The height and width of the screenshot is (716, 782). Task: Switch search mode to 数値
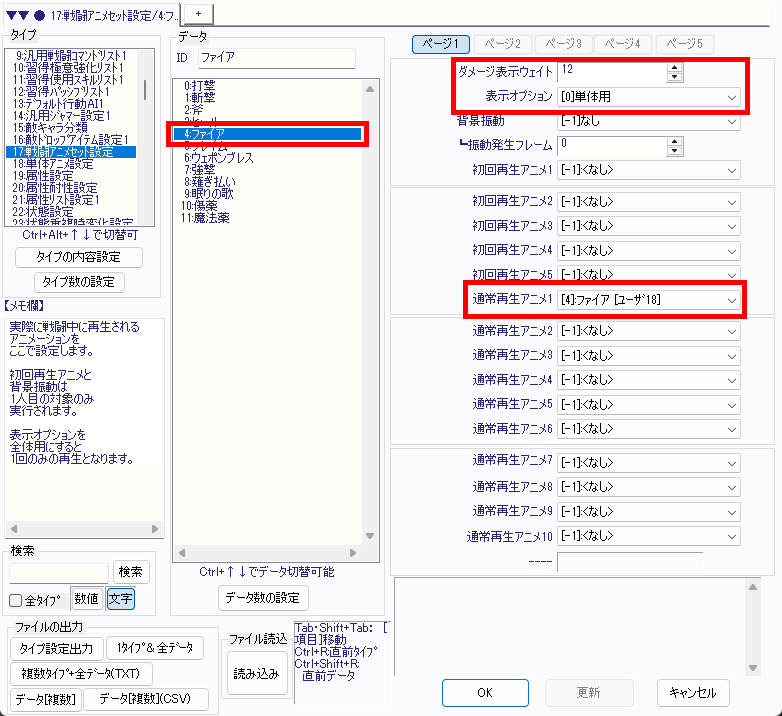tap(86, 599)
